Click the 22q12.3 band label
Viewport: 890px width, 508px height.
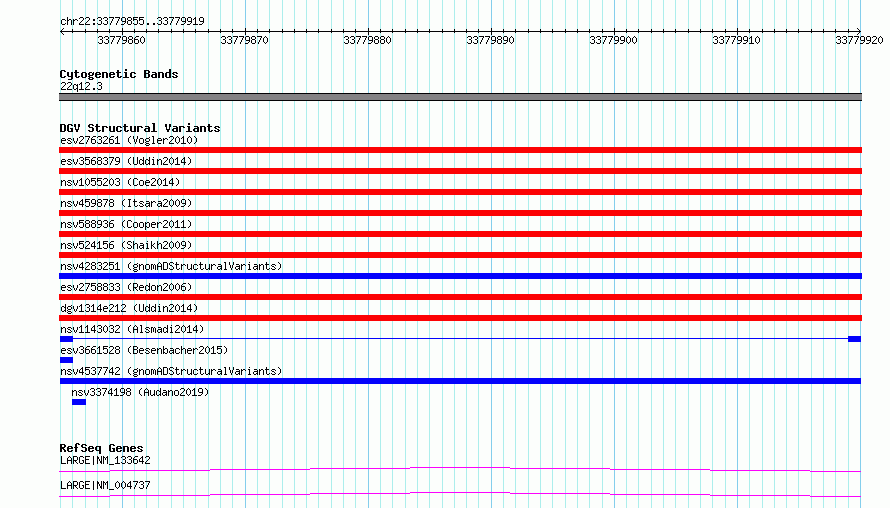[x=81, y=86]
